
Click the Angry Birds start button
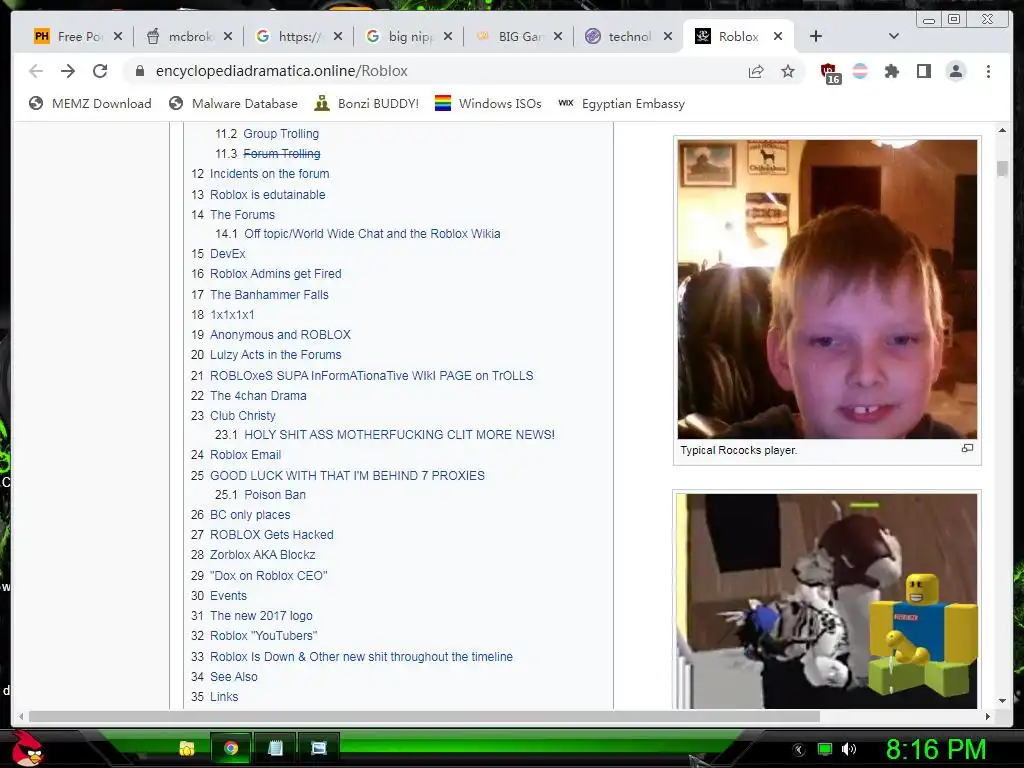[26, 748]
